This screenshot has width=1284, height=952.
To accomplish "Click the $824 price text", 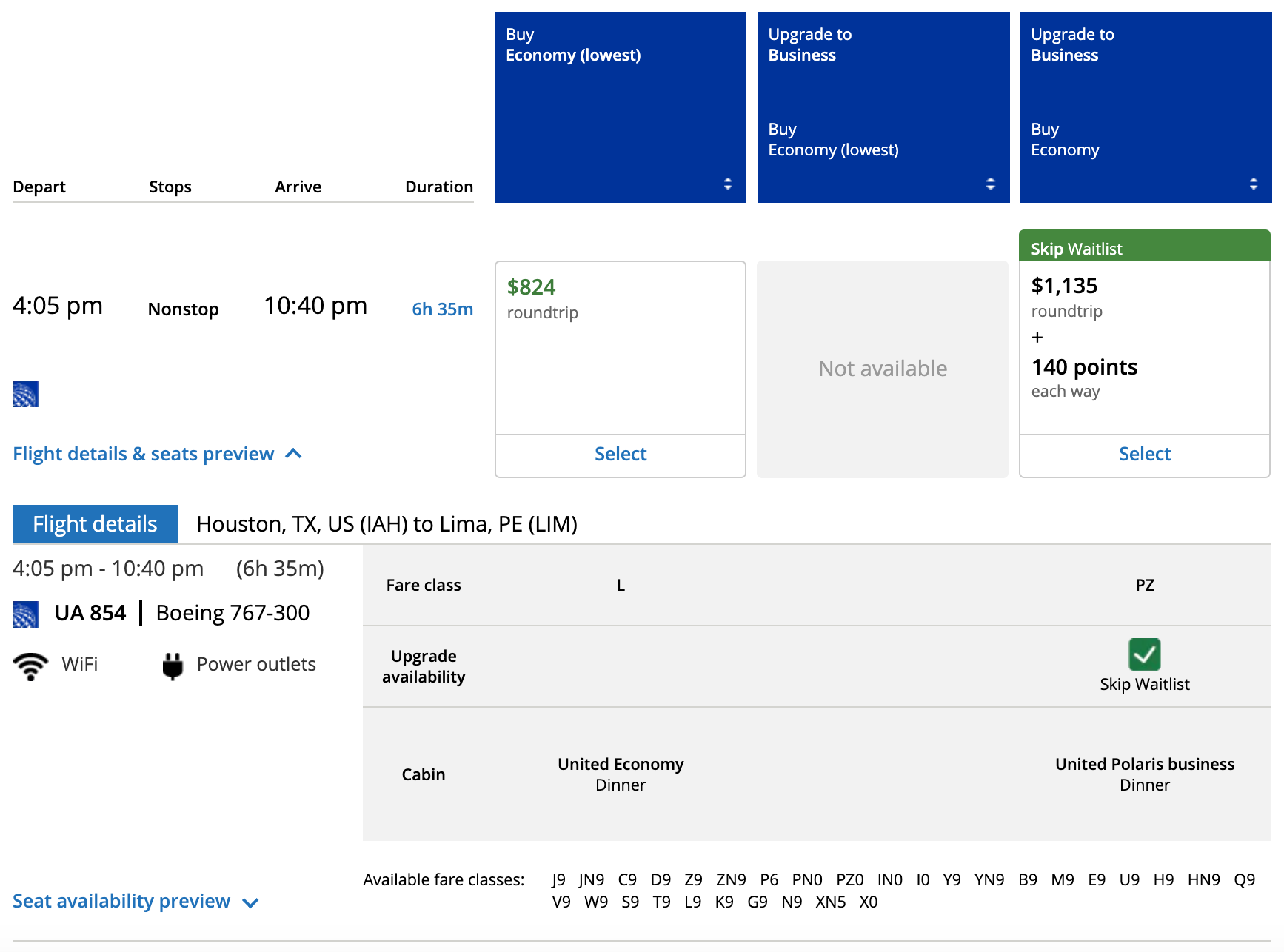I will coord(531,287).
